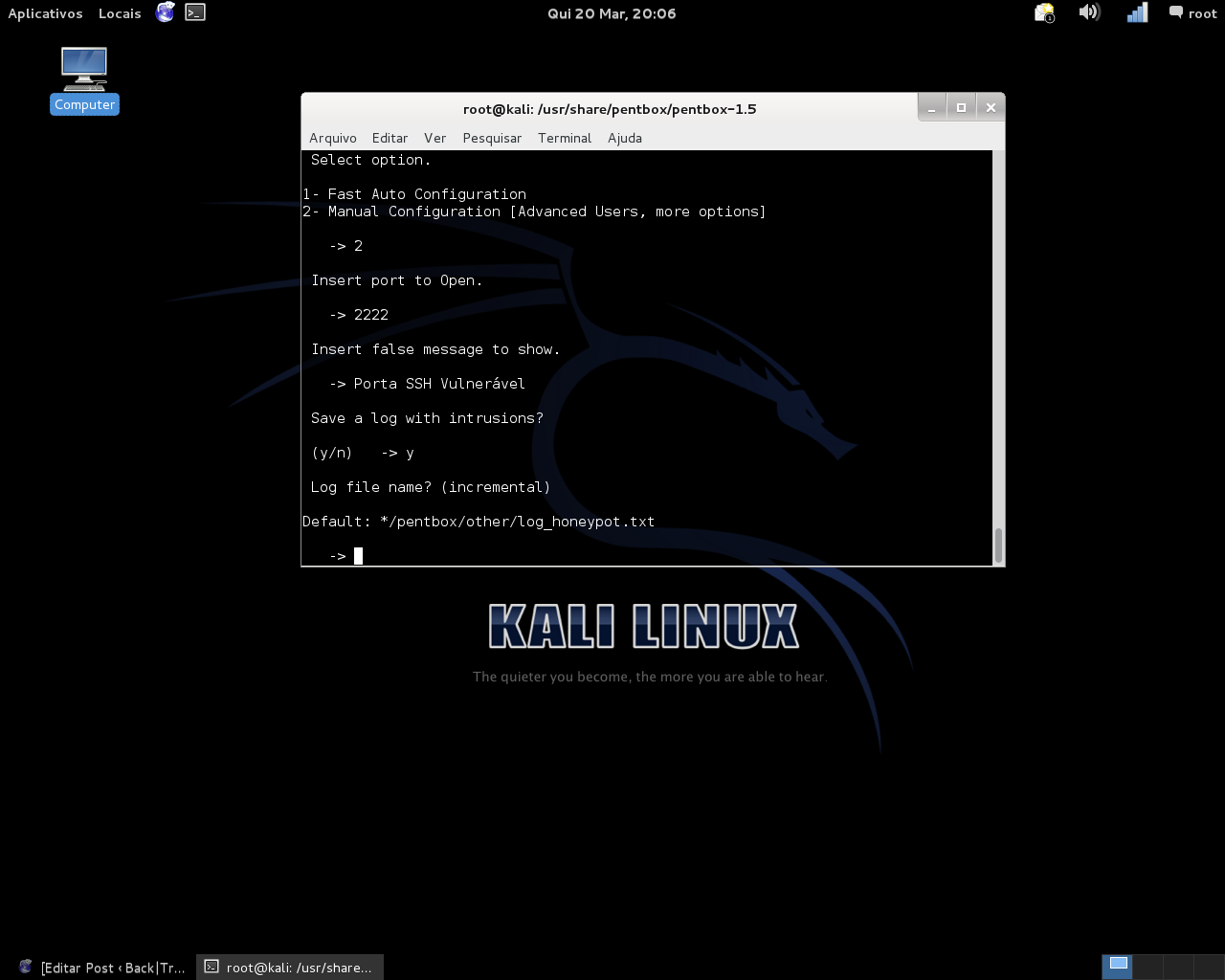1225x980 pixels.
Task: Click the terminal title bar text
Action: tap(610, 109)
